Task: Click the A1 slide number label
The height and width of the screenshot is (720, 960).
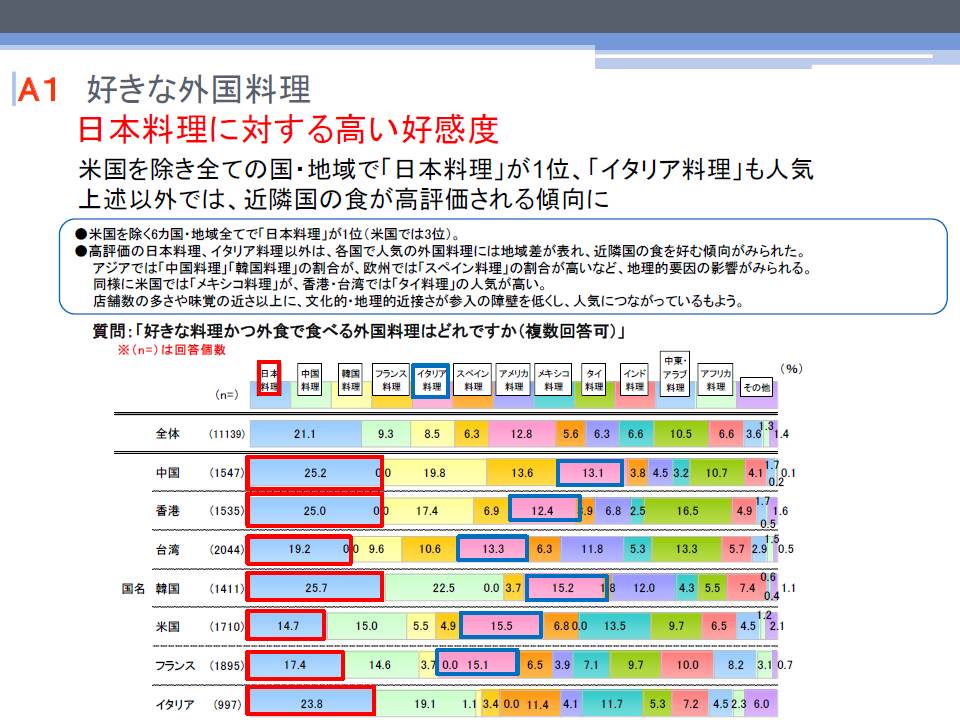Action: coord(43,92)
